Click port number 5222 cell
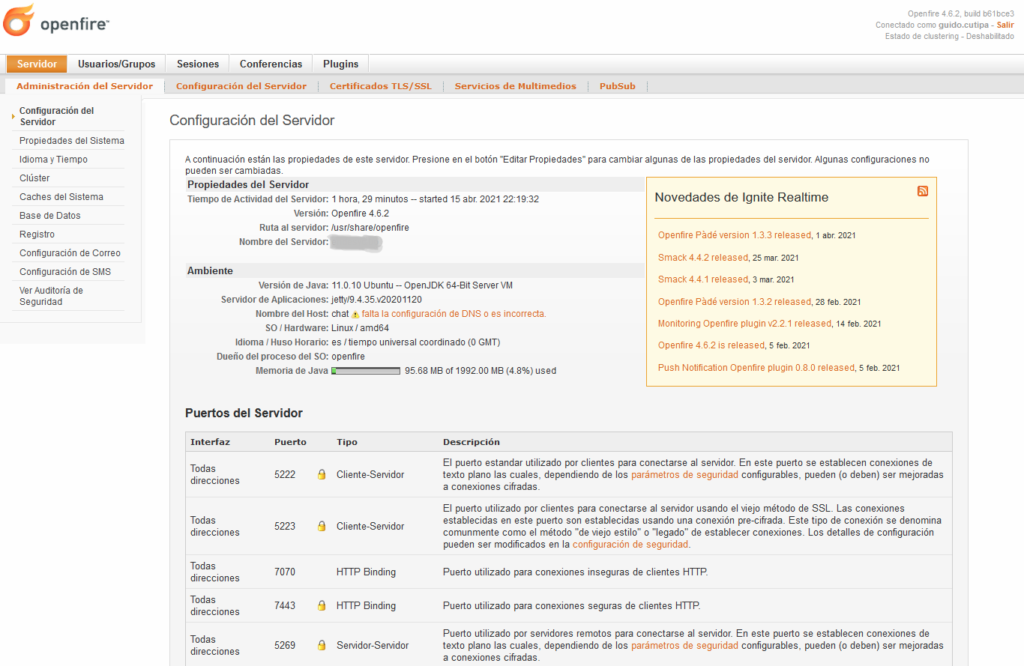This screenshot has width=1024, height=666. tap(285, 475)
